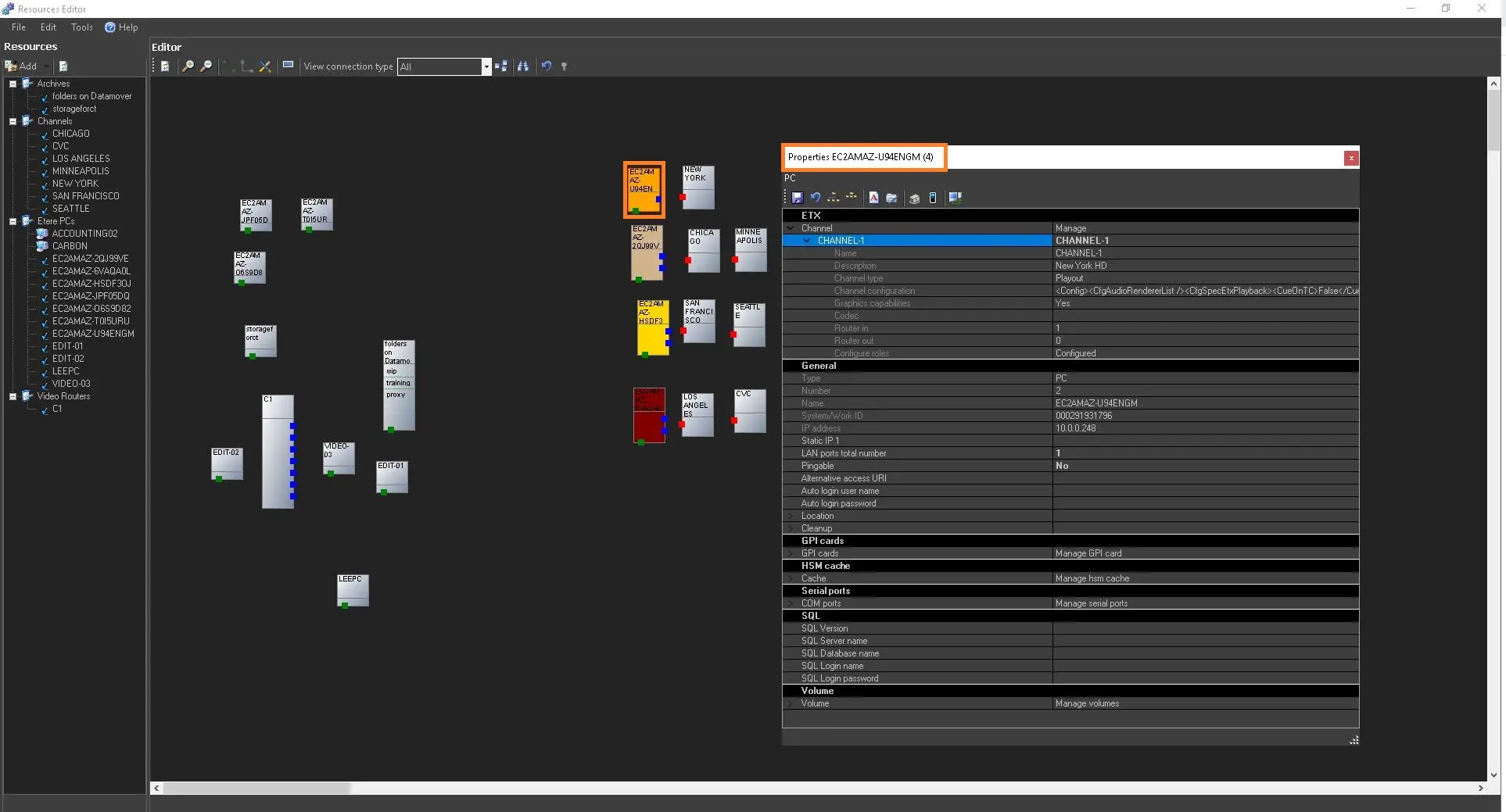1506x812 pixels.
Task: Click the Add button in Resources panel
Action: point(22,66)
